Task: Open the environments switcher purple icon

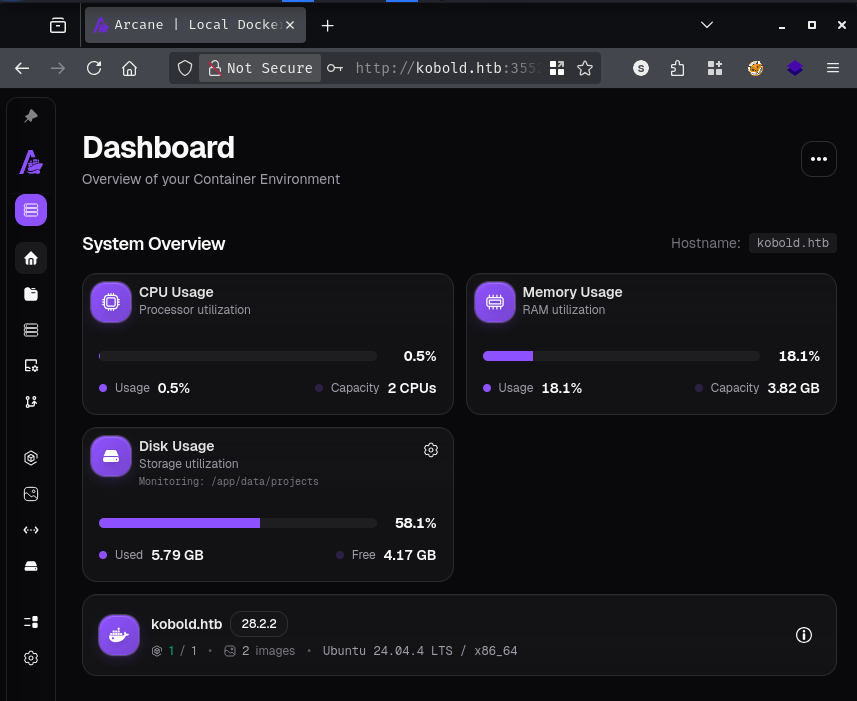Action: 31,210
